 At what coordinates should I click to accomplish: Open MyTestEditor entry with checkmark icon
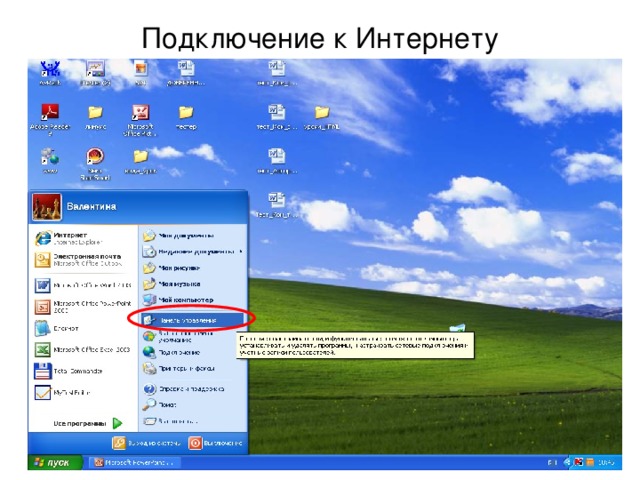tap(63, 393)
